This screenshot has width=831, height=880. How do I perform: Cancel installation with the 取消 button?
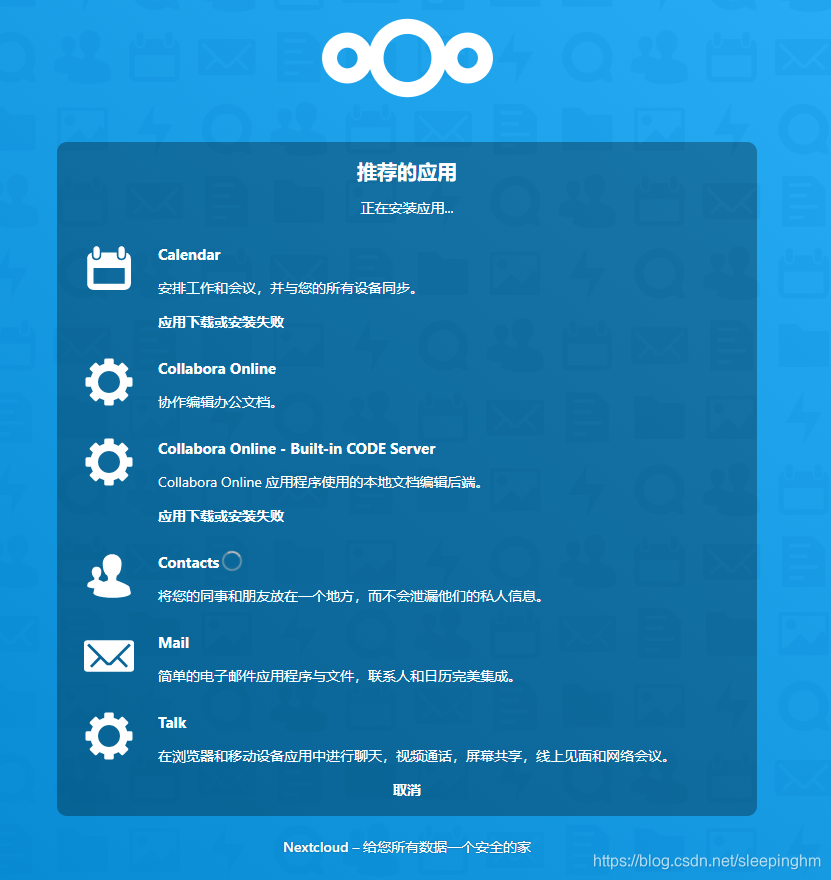[x=407, y=790]
